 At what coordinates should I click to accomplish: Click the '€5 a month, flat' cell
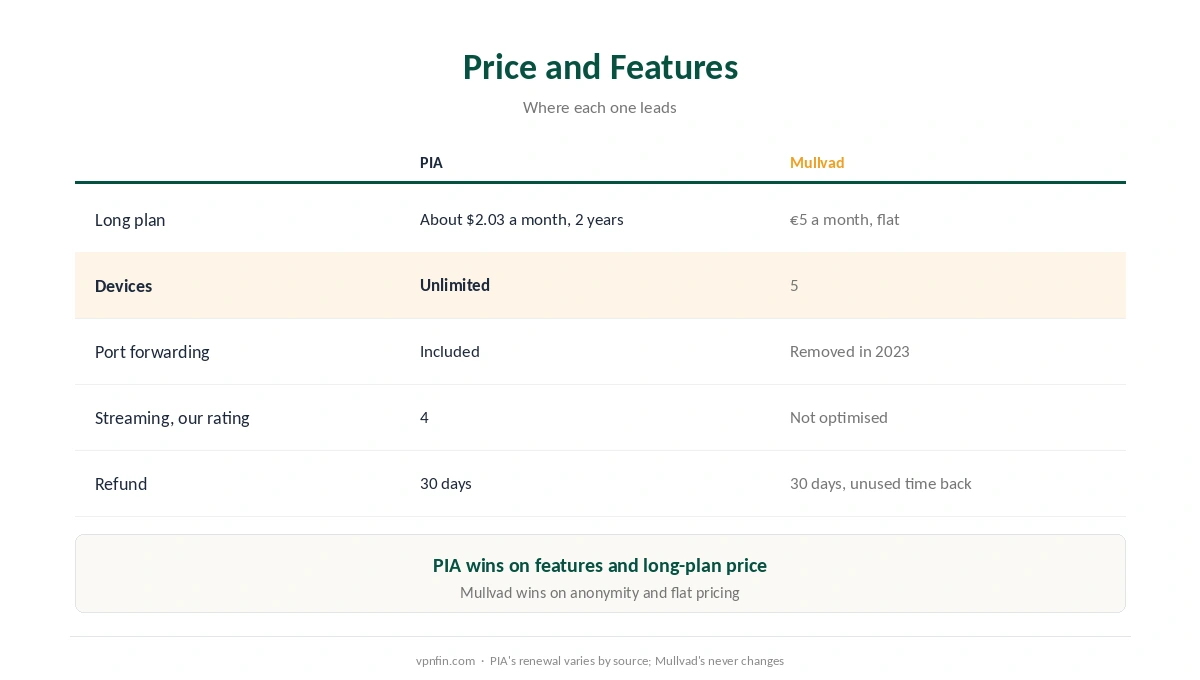(x=845, y=220)
